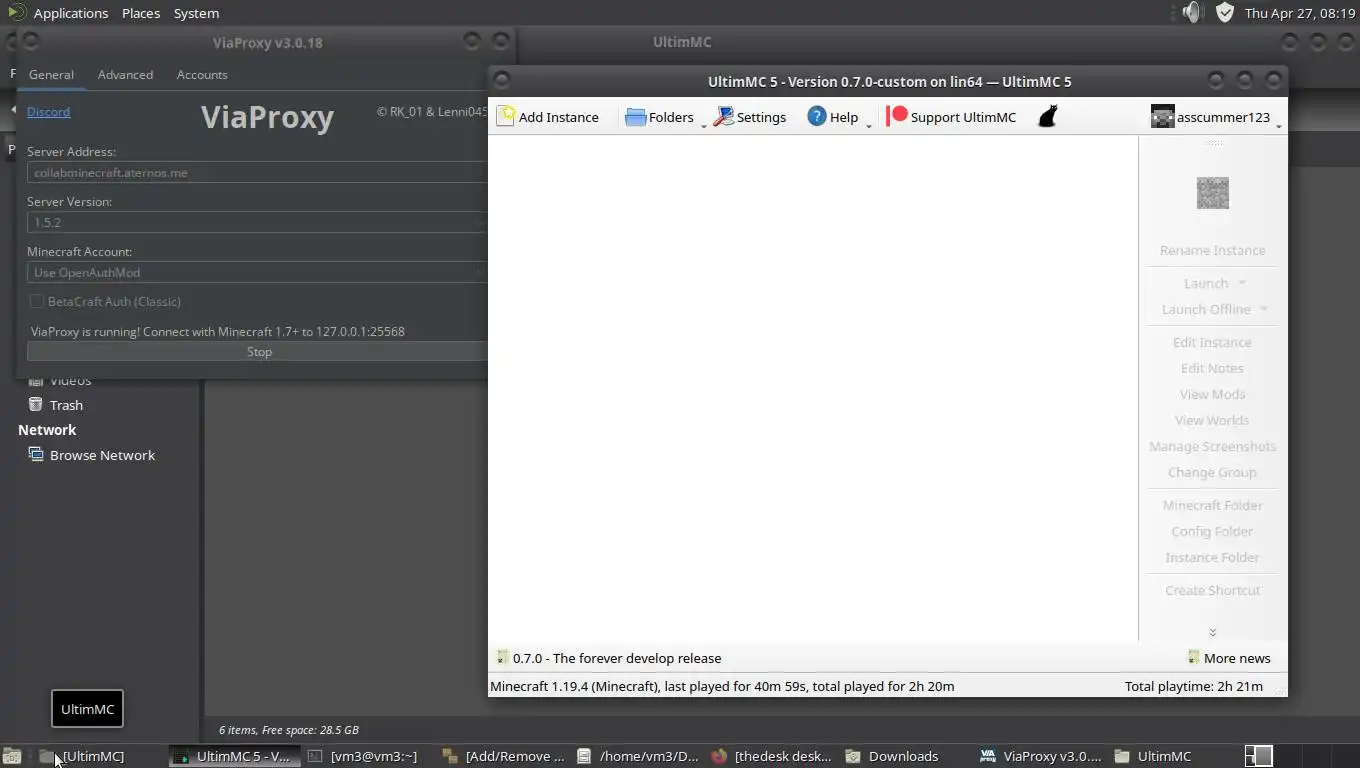This screenshot has height=768, width=1360.
Task: Click Edit Notes
Action: pos(1212,368)
